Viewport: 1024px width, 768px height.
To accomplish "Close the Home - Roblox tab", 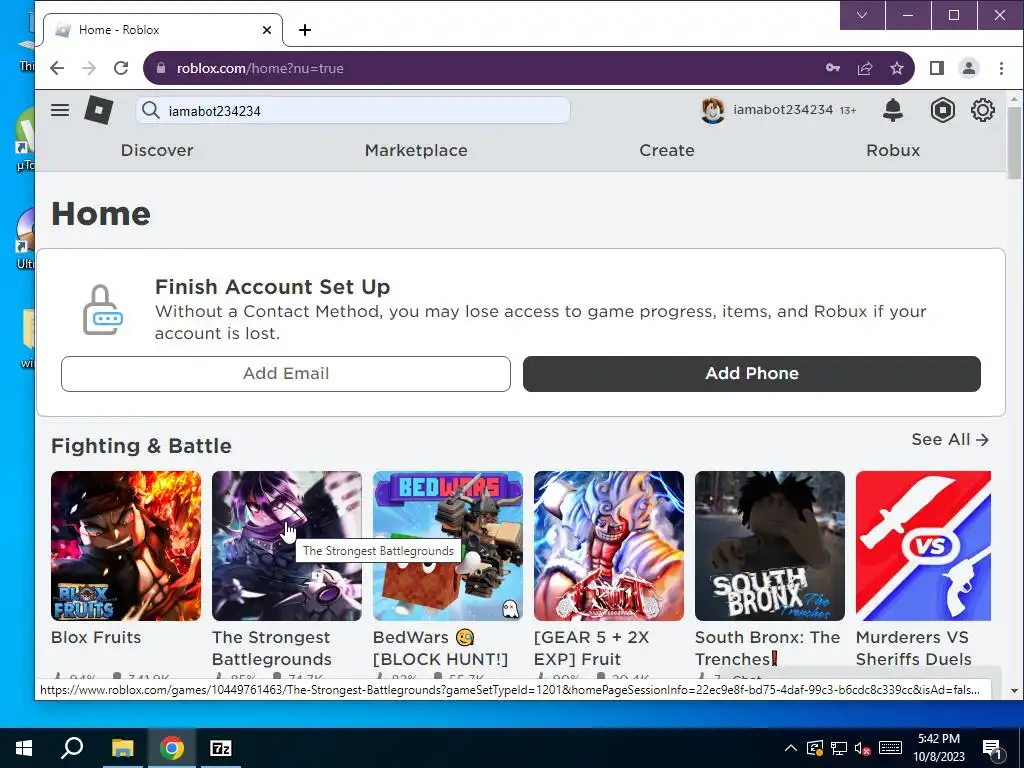I will tap(266, 30).
